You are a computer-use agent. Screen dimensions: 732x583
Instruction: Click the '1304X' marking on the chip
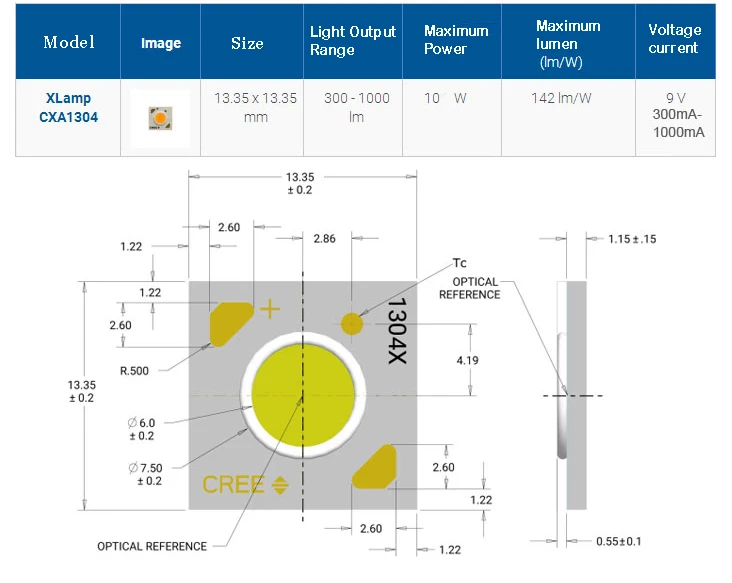pos(397,331)
